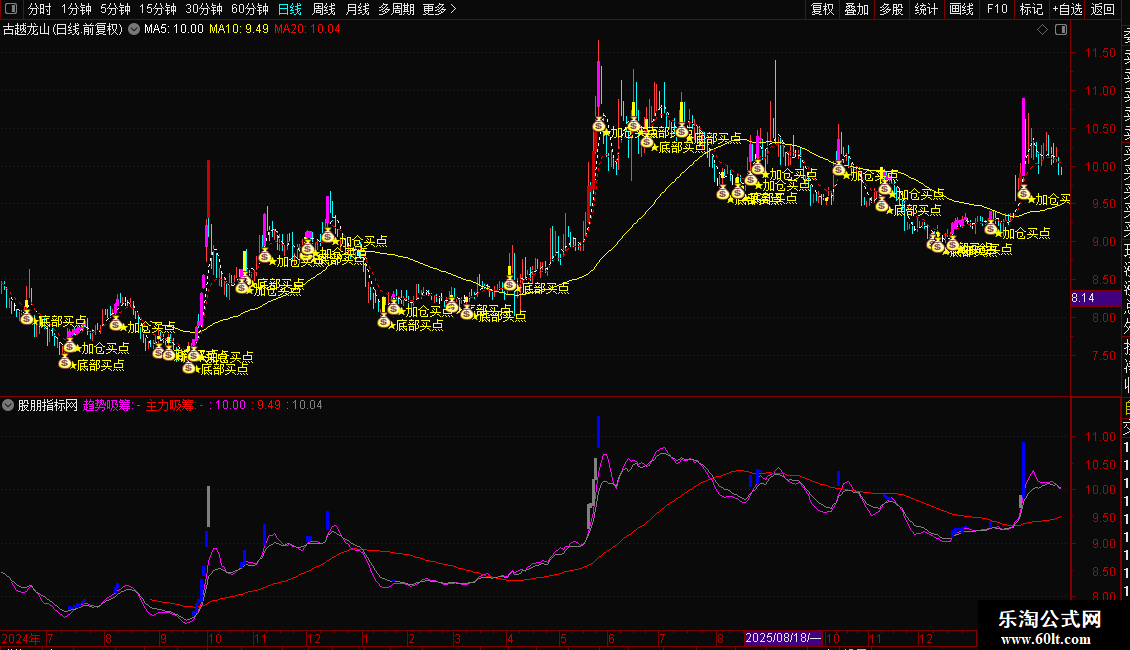Image resolution: width=1130 pixels, height=650 pixels.
Task: Select the 1分钟 period tab
Action: click(76, 9)
